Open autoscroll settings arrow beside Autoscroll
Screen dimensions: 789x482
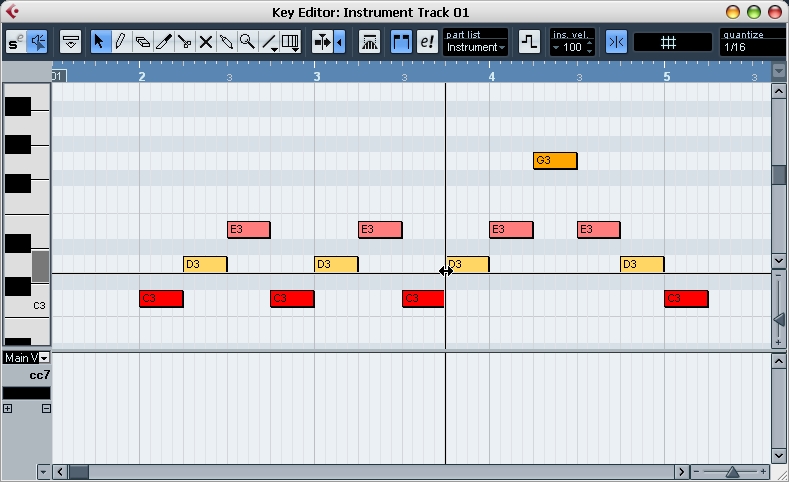point(340,42)
